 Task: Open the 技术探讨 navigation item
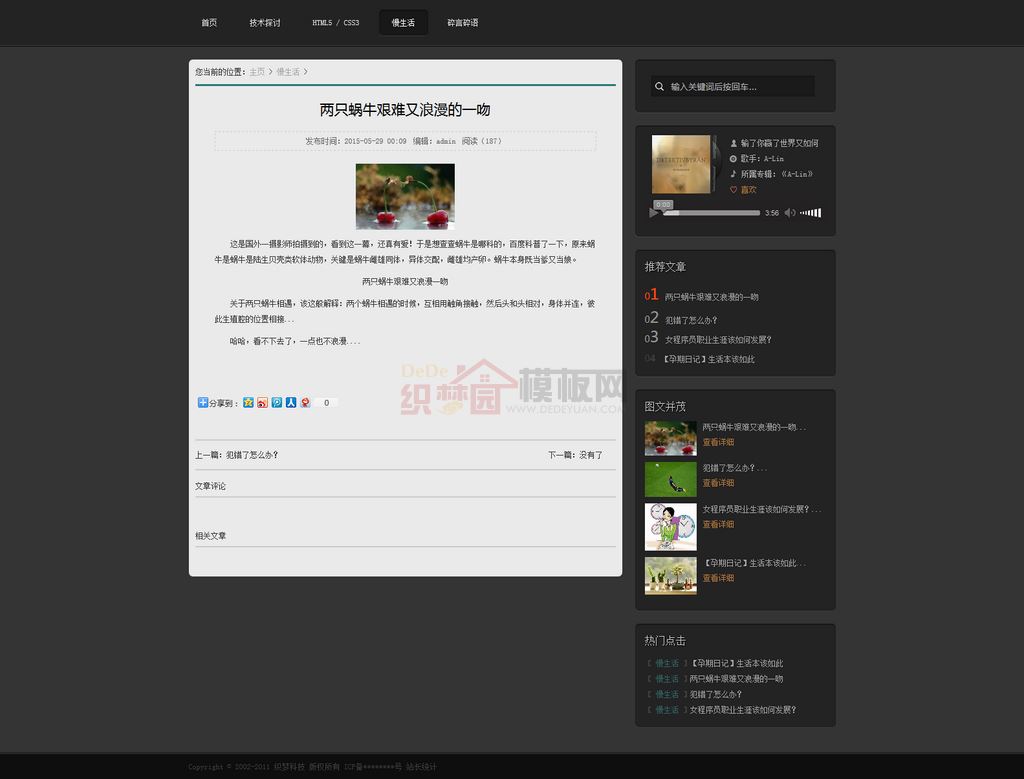265,22
